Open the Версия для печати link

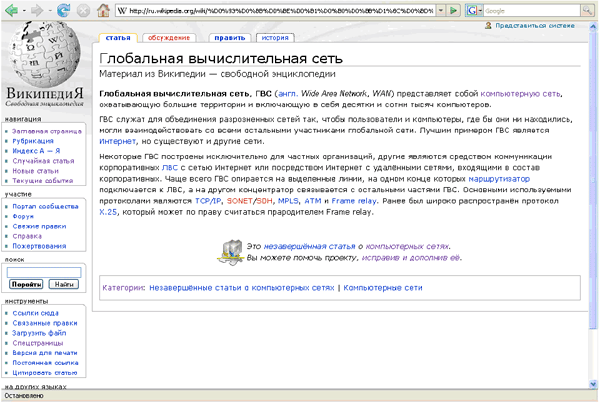(x=45, y=353)
